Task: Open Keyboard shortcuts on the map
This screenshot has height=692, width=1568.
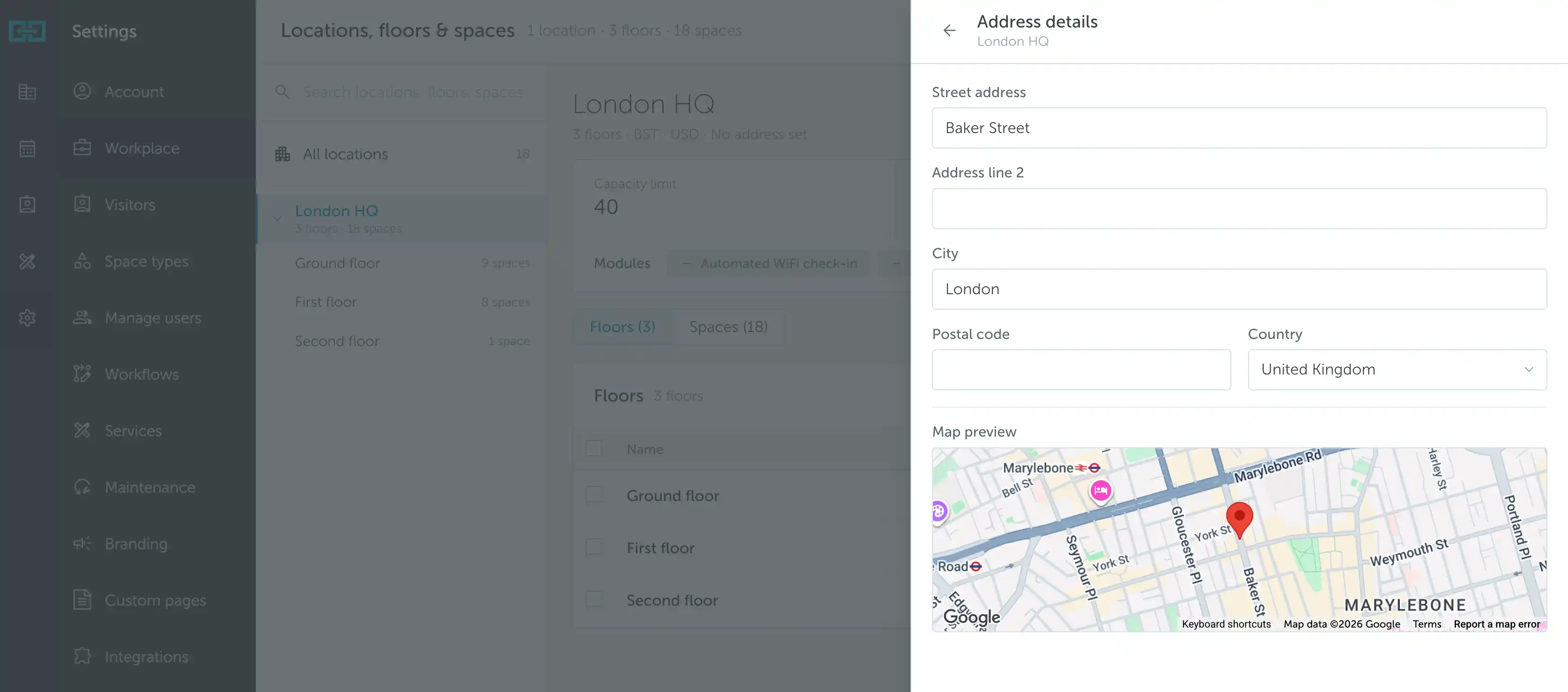Action: pos(1226,624)
